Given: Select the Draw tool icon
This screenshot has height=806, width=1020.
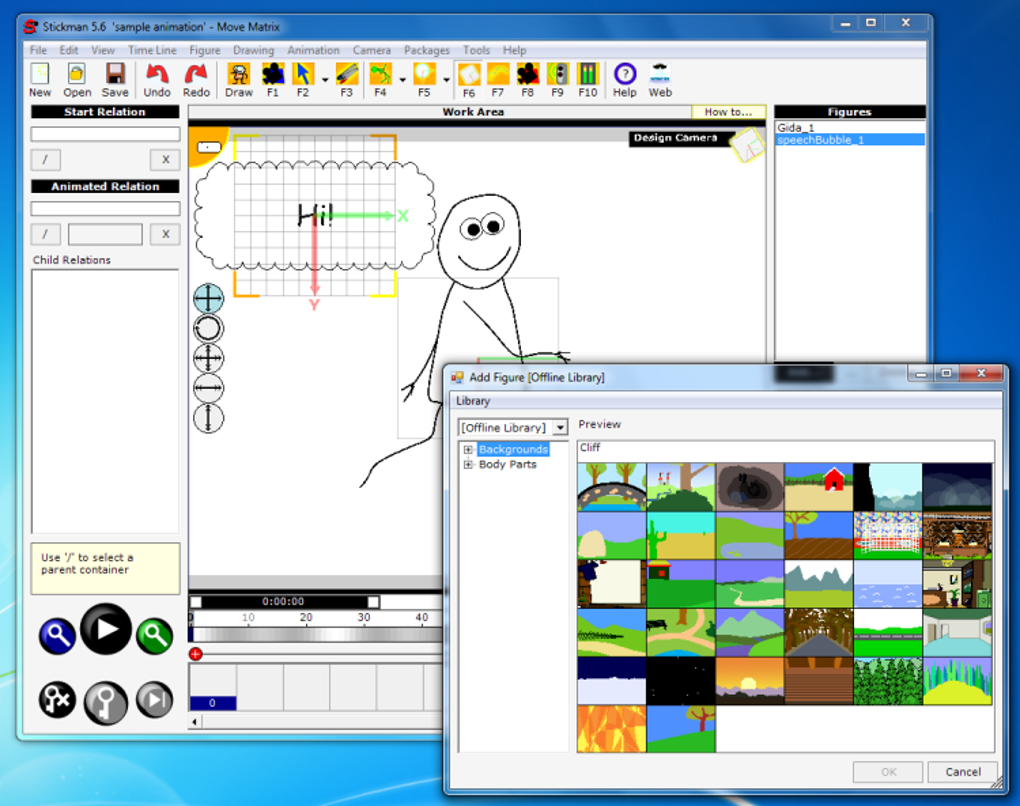Looking at the screenshot, I should (x=239, y=80).
